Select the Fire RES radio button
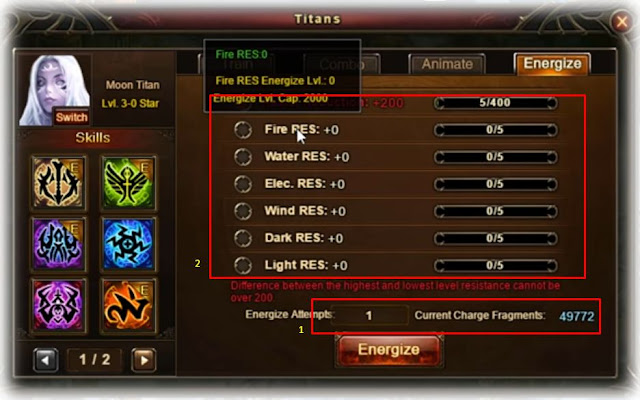640x400 pixels. [x=243, y=130]
